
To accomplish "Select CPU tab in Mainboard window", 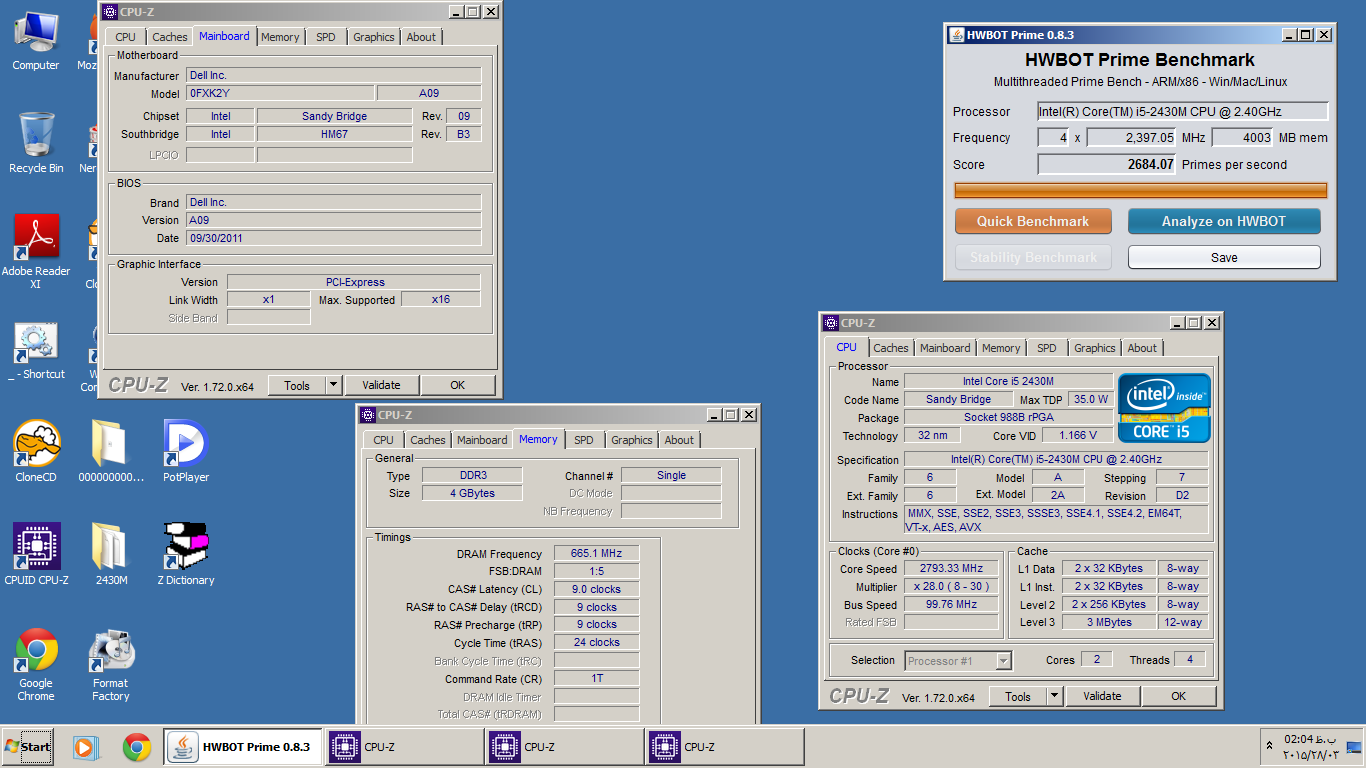I will [x=125, y=37].
